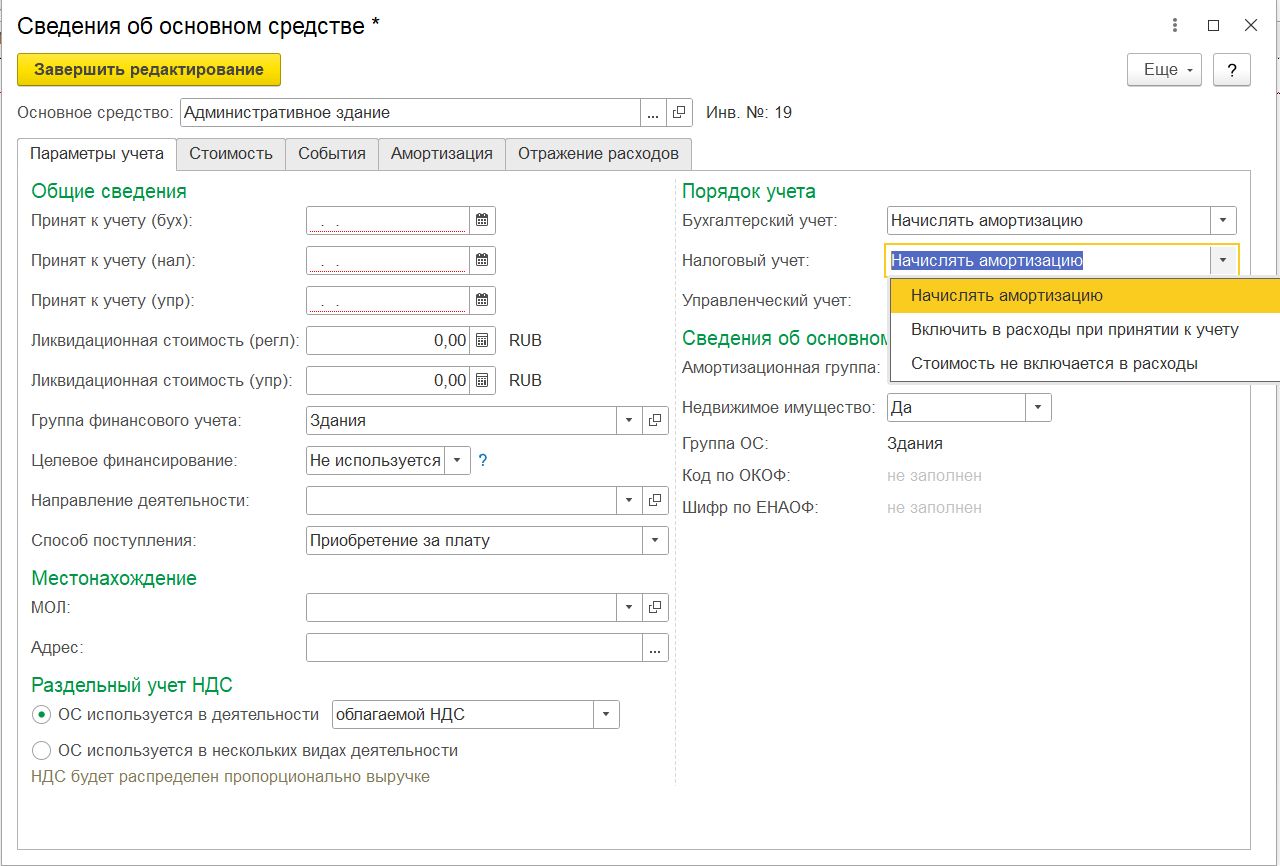Choose Стоимость не включается в расходы
1280x866 pixels.
coord(1054,363)
